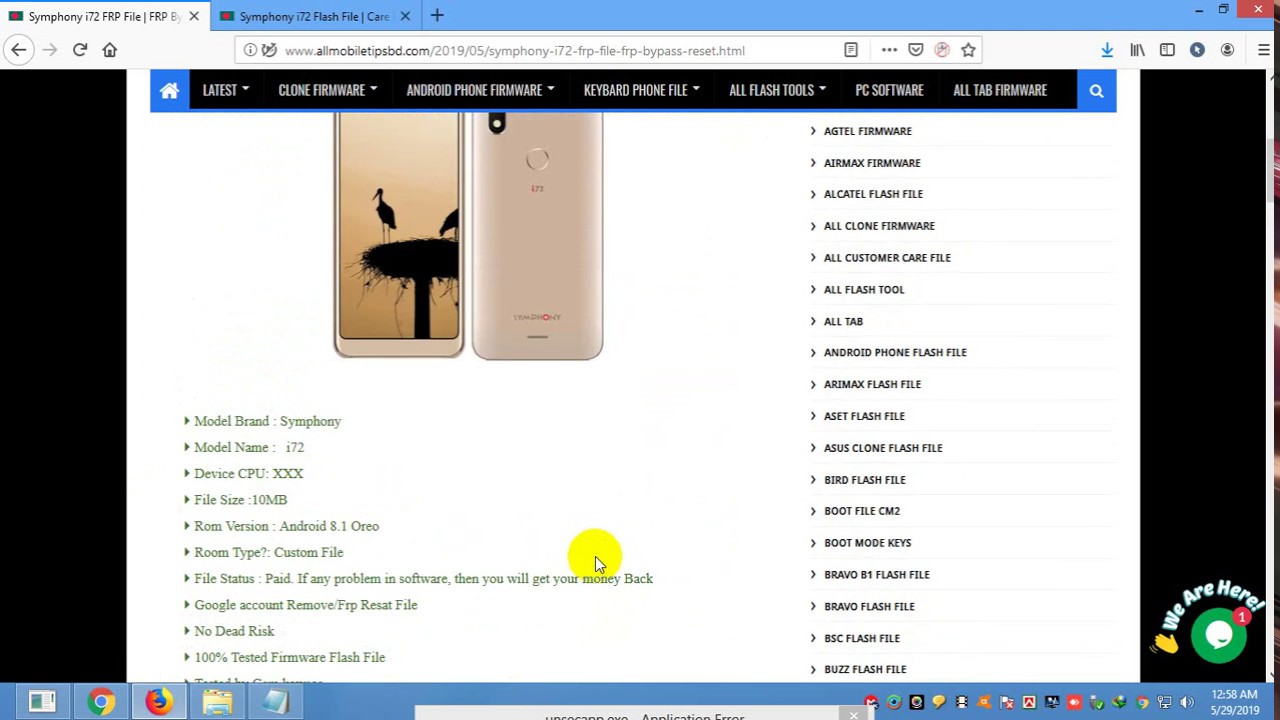Save the page to Pocket
This screenshot has width=1280, height=720.
pyautogui.click(x=916, y=50)
